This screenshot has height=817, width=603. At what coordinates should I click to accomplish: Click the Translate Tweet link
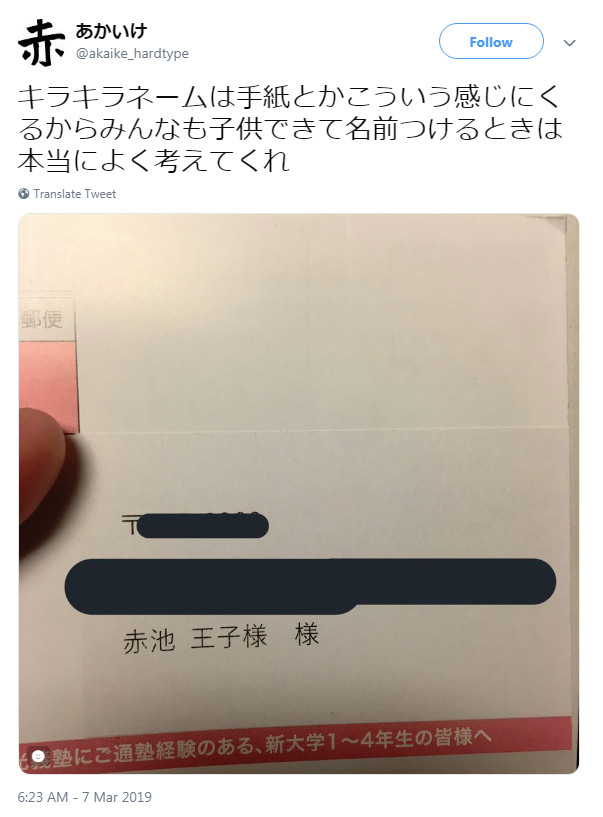75,194
